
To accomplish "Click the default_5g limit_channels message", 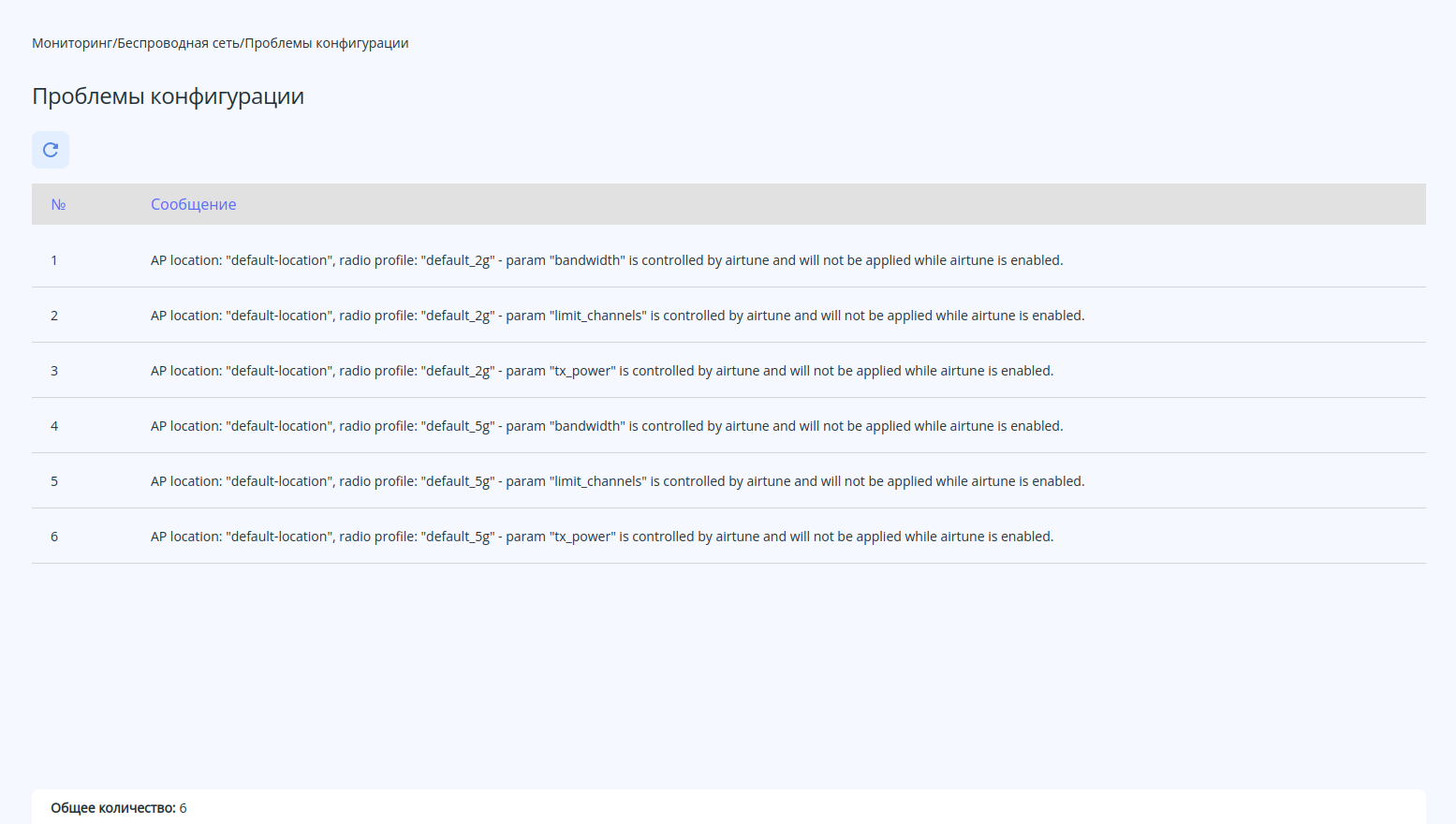I will pos(617,481).
